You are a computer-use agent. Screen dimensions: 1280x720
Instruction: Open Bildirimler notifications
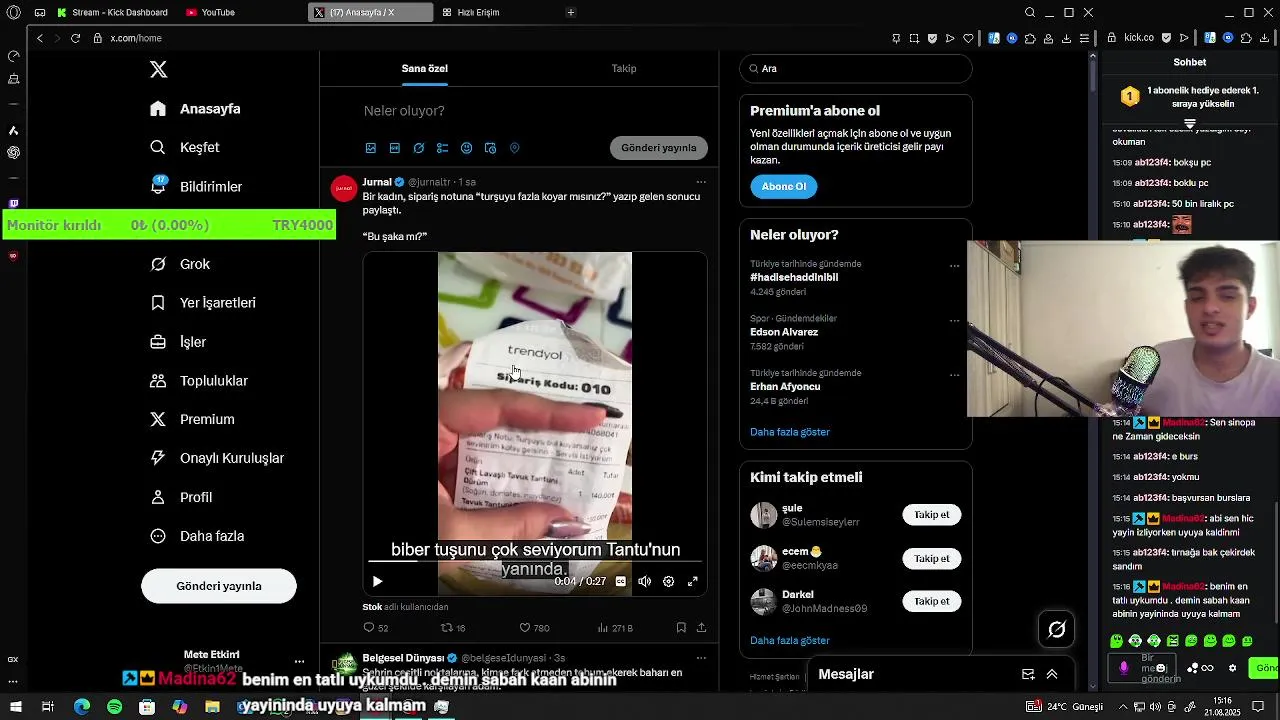(196, 186)
